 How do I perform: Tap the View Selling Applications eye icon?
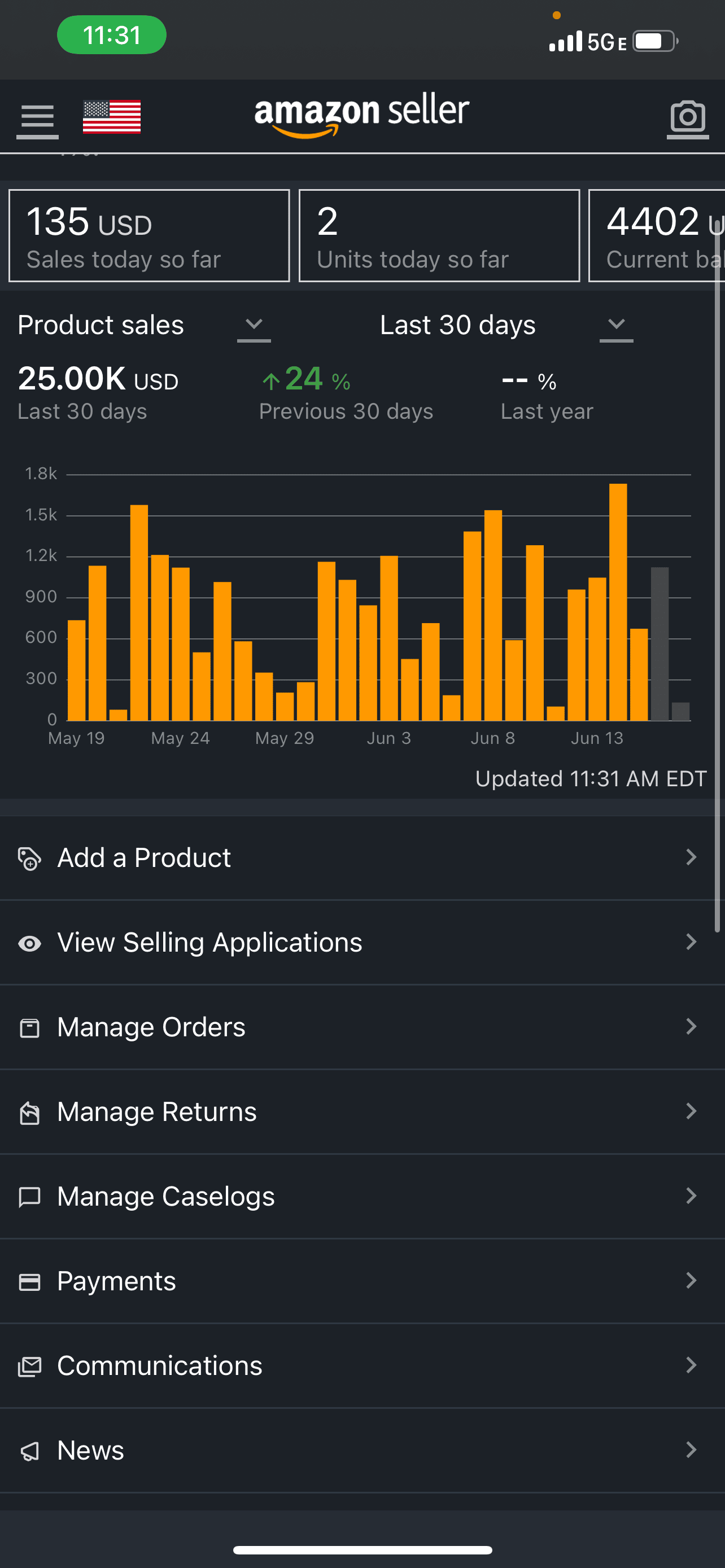29,943
